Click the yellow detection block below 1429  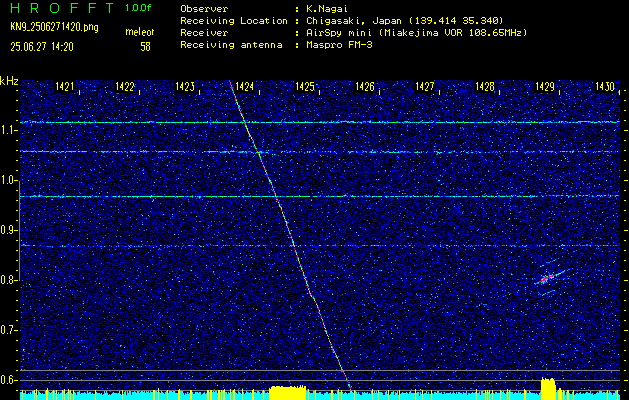click(548, 388)
